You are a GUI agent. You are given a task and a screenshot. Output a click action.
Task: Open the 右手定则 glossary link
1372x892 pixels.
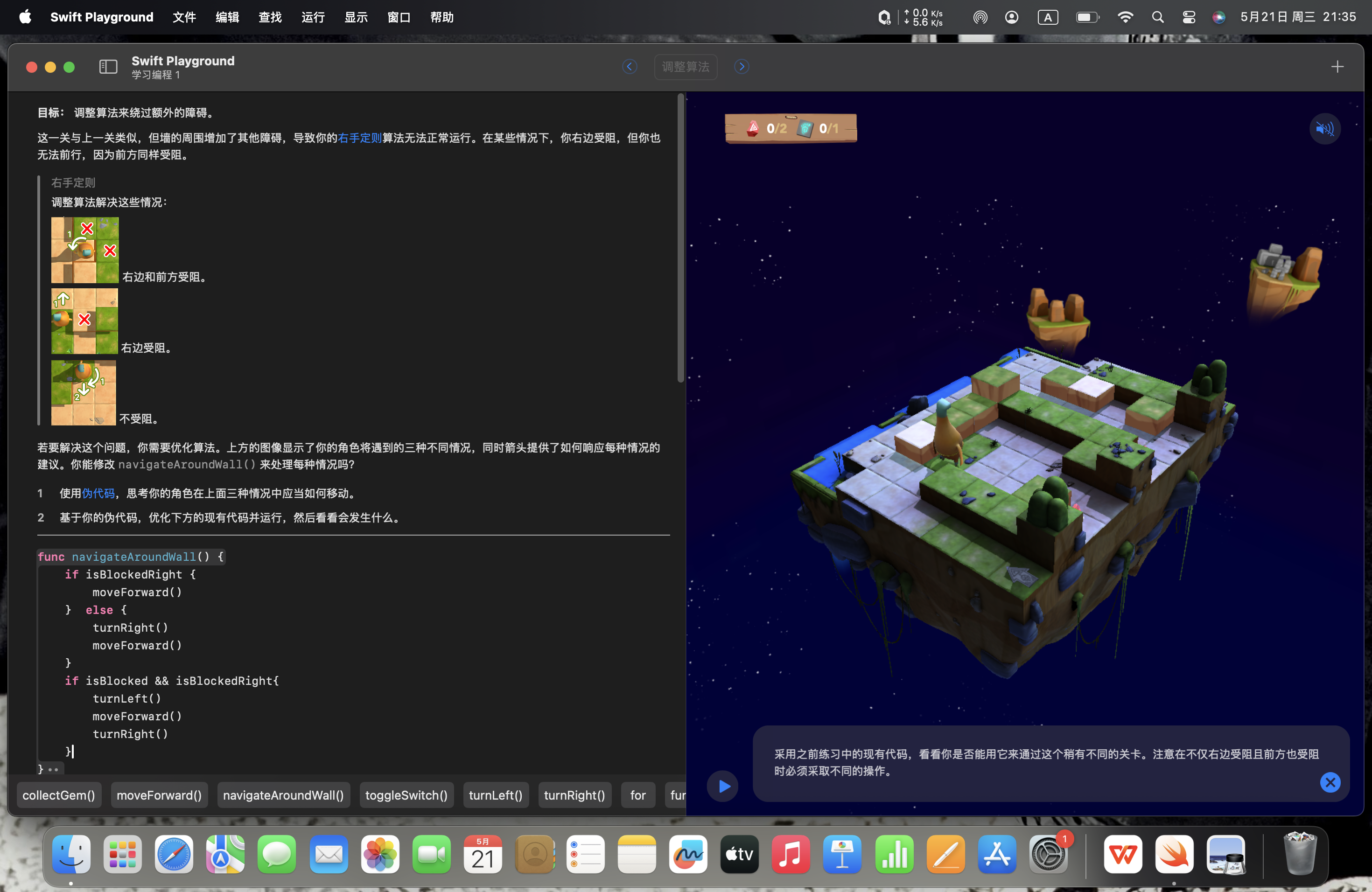click(x=360, y=138)
